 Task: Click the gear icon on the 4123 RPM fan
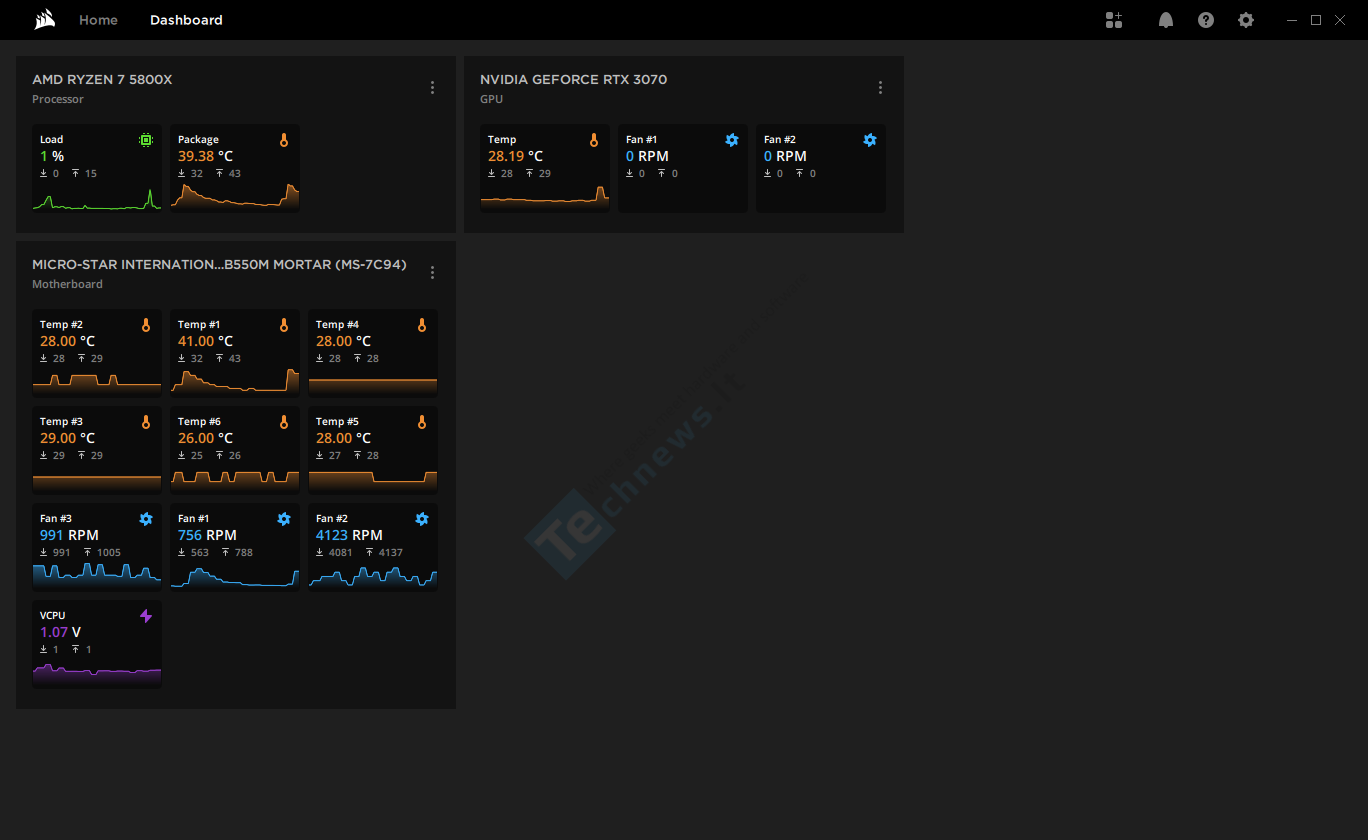422,519
